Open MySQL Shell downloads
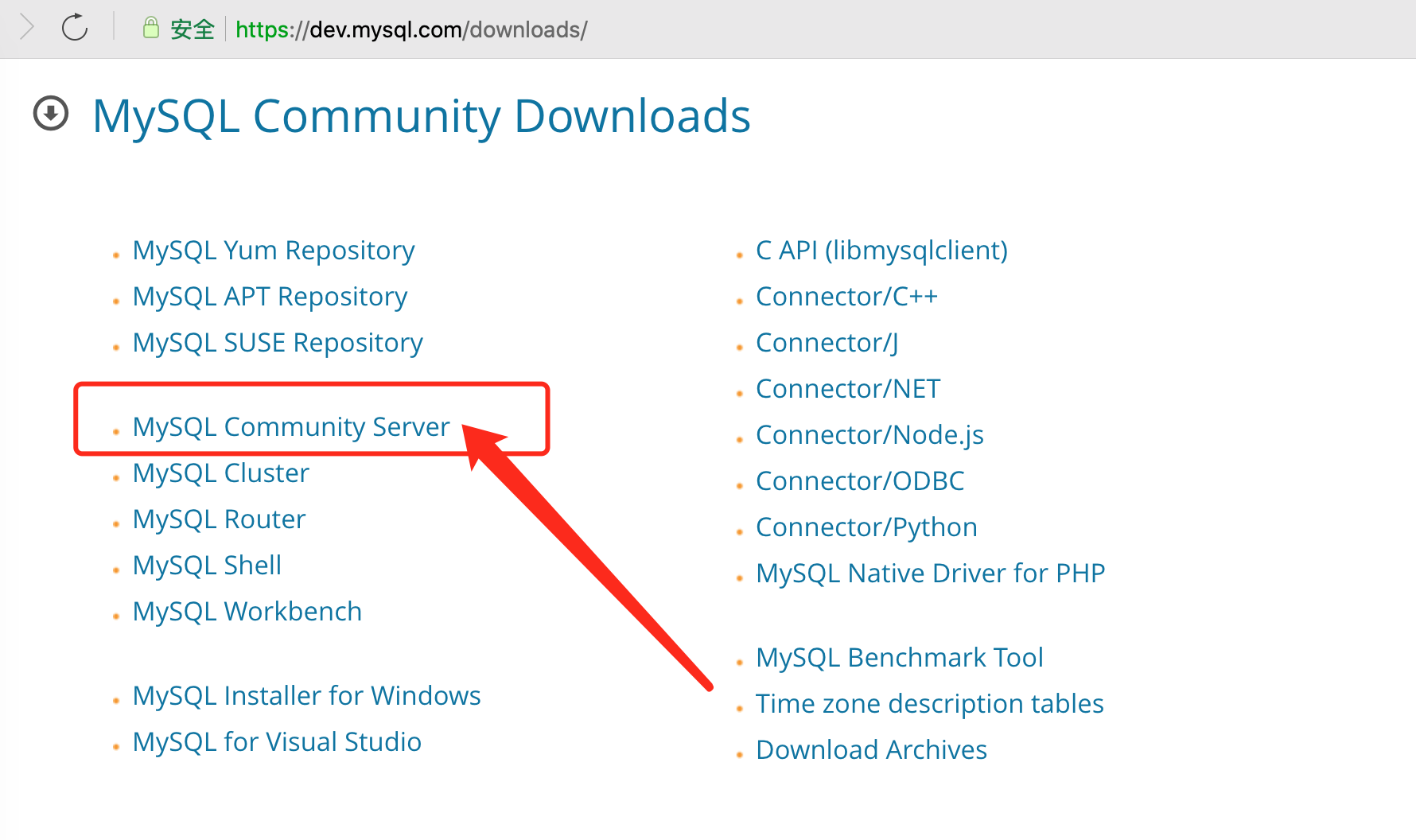The image size is (1416, 840). pos(207,565)
